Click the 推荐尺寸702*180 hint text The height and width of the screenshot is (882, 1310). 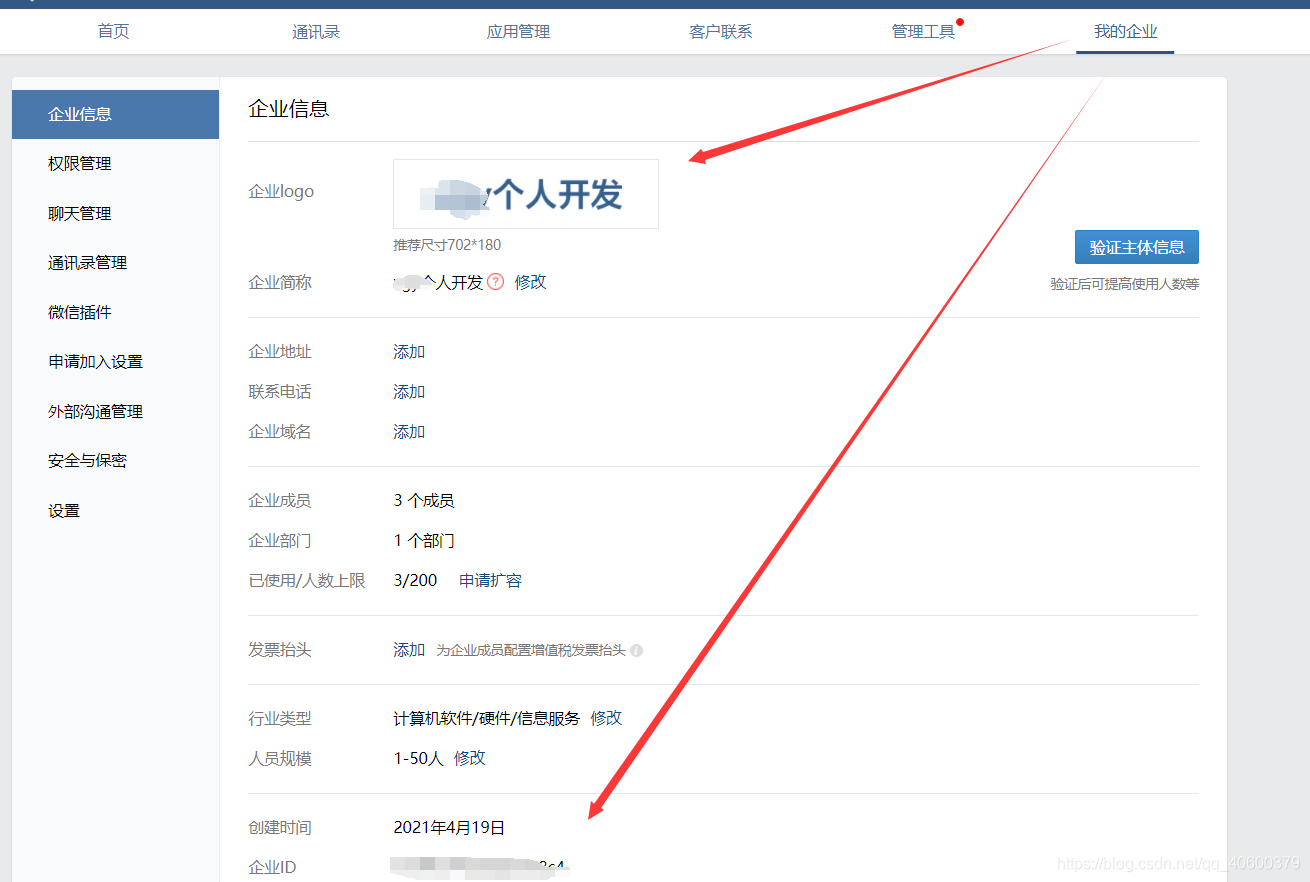(447, 245)
